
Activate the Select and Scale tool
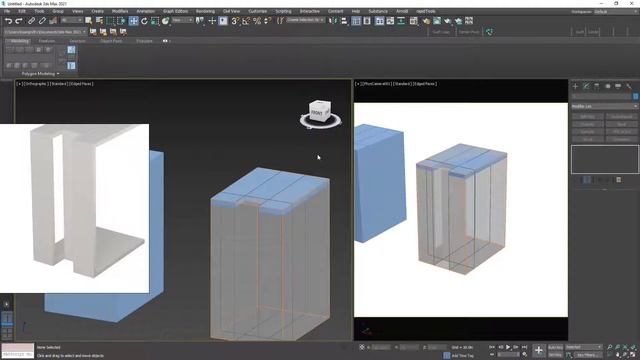(155, 21)
